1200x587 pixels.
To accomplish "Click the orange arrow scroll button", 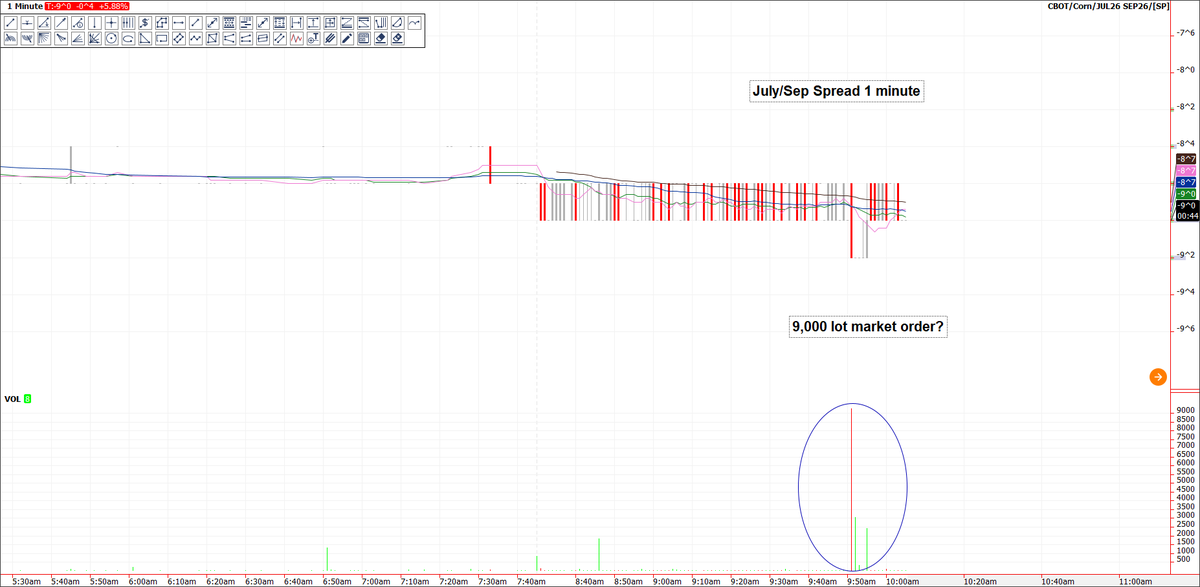I will (x=1157, y=377).
